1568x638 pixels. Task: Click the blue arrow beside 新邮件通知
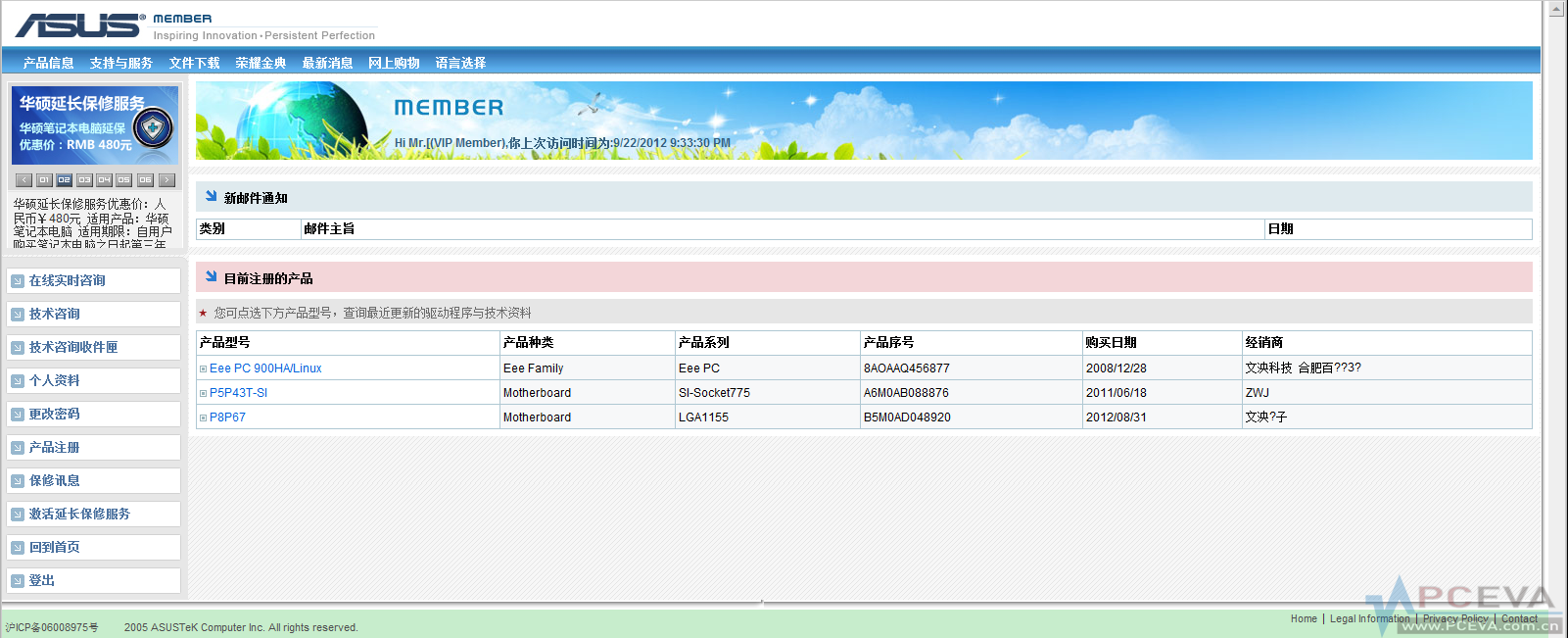coord(211,196)
